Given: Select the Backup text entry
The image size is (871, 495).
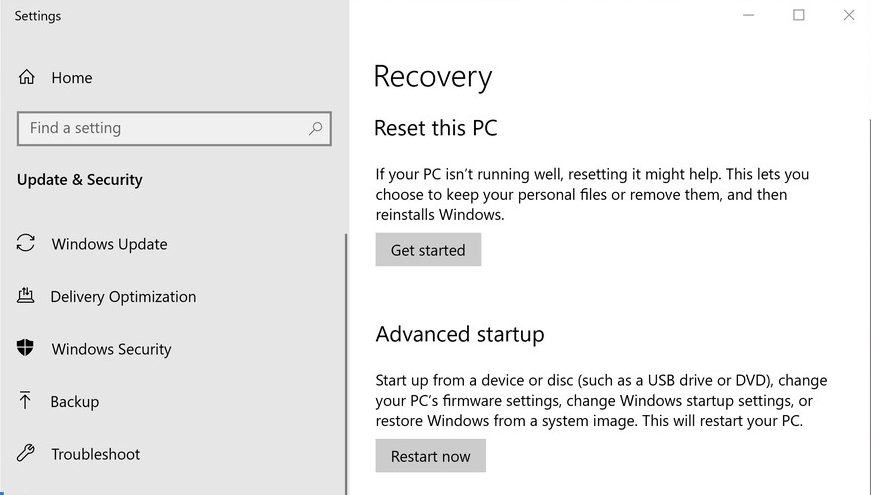Looking at the screenshot, I should pos(75,402).
